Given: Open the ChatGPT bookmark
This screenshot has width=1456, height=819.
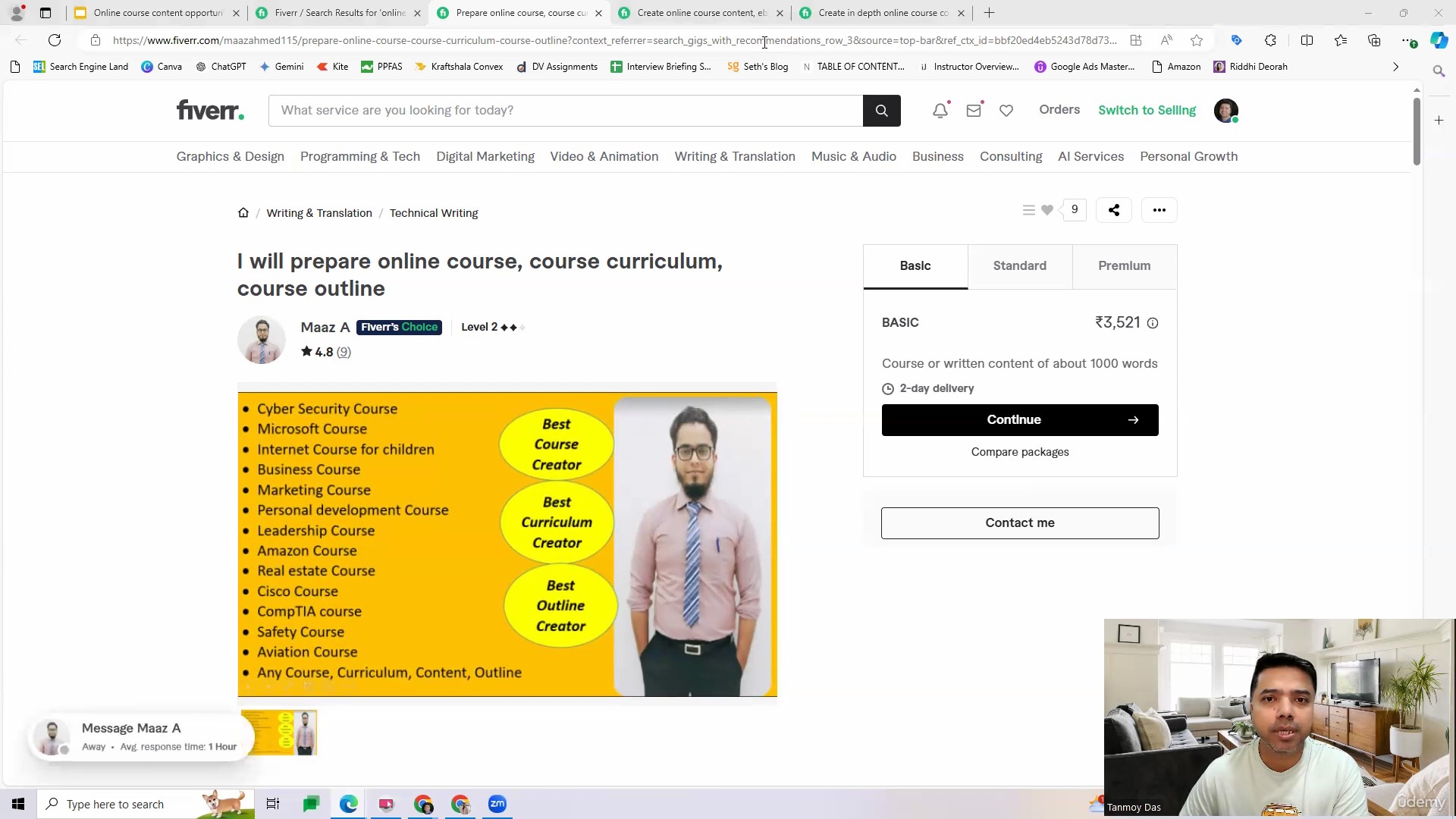Looking at the screenshot, I should point(221,67).
